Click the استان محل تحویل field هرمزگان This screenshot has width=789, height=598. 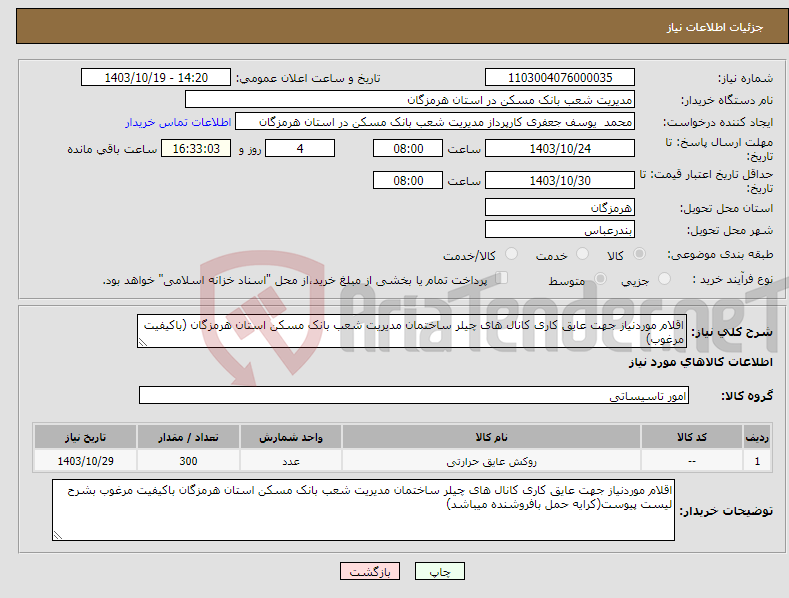tap(560, 207)
